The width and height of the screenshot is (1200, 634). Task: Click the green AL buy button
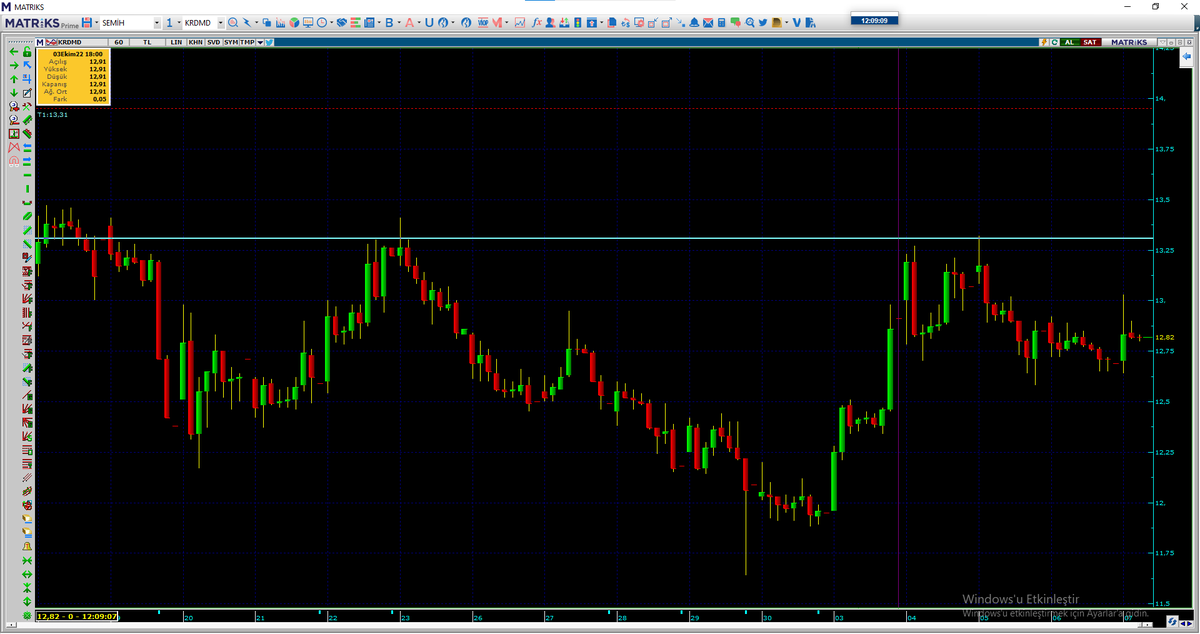tap(1069, 42)
